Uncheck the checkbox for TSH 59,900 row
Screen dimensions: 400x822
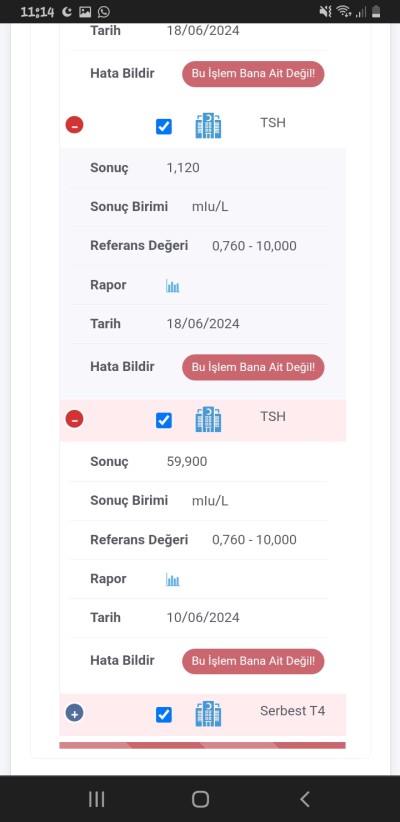(164, 420)
